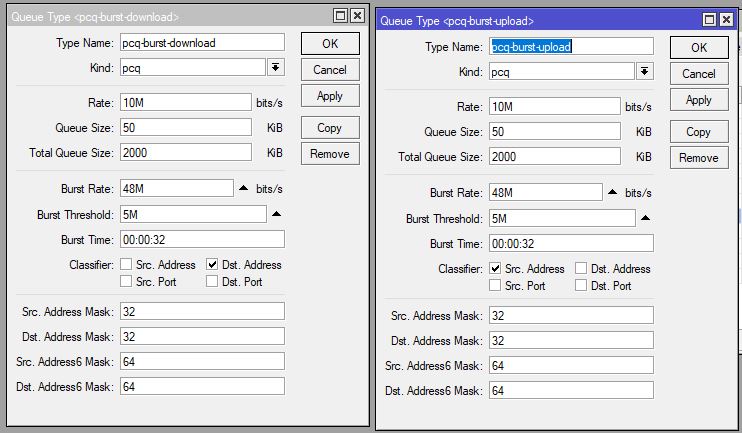The width and height of the screenshot is (742, 433).
Task: Close the pcq-burst-download window
Action: coord(358,16)
